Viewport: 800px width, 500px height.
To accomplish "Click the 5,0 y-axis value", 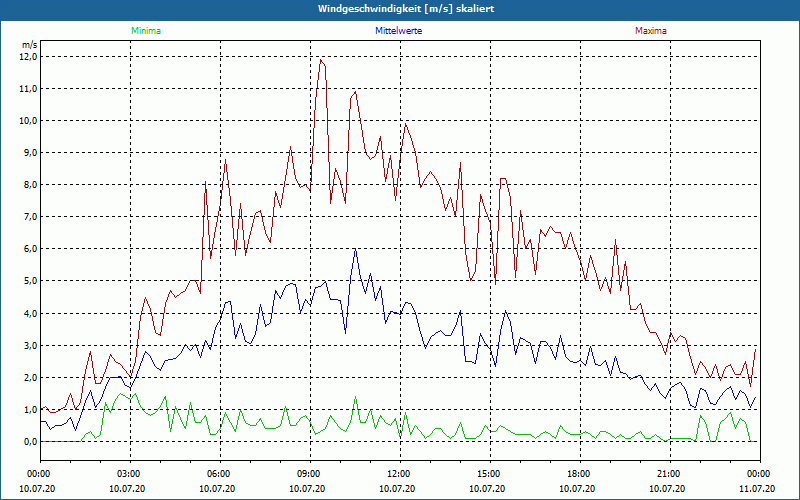I will coord(30,281).
